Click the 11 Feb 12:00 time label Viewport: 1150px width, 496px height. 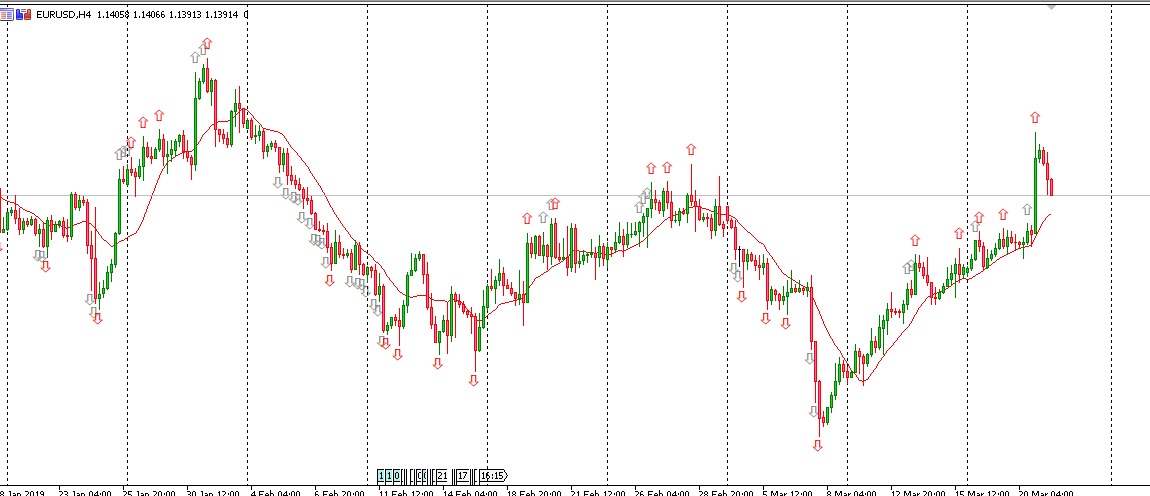point(406,492)
